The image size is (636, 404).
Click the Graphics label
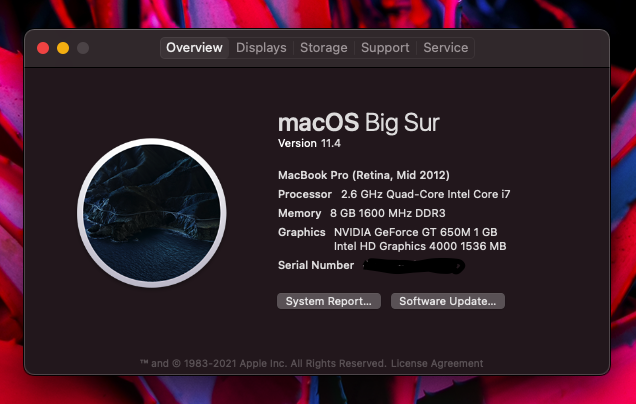click(301, 232)
